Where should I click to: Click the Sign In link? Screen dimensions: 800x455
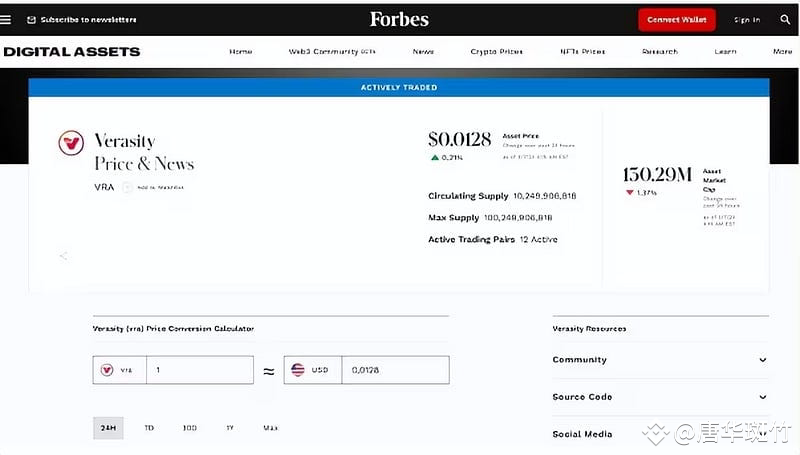[747, 20]
